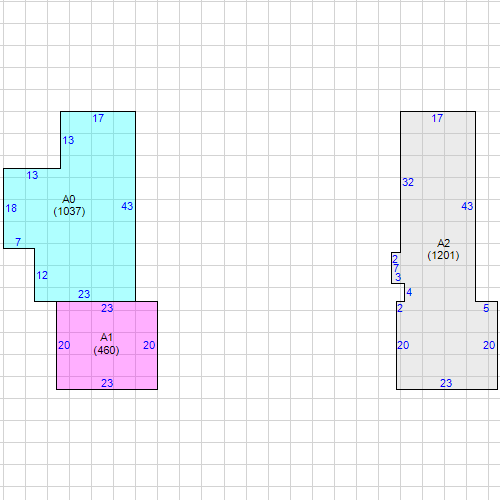Click the 32 dimension on shape A2
The image size is (500, 500).
[x=408, y=182]
